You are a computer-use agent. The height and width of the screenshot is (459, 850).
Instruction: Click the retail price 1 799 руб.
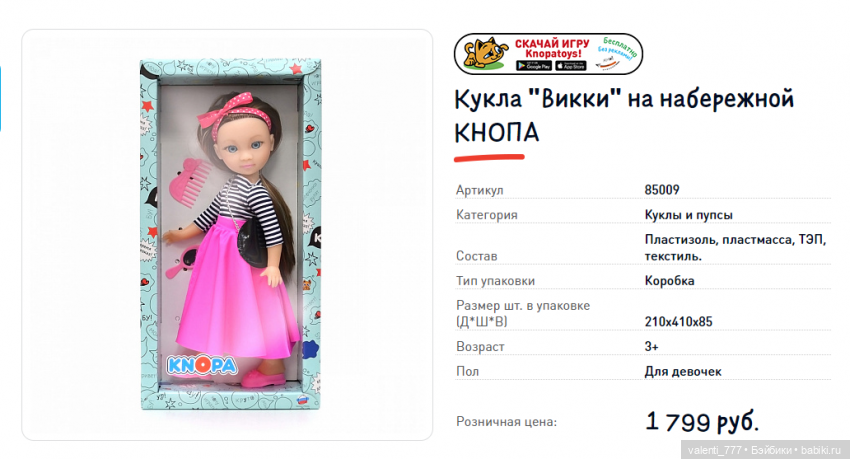point(702,421)
